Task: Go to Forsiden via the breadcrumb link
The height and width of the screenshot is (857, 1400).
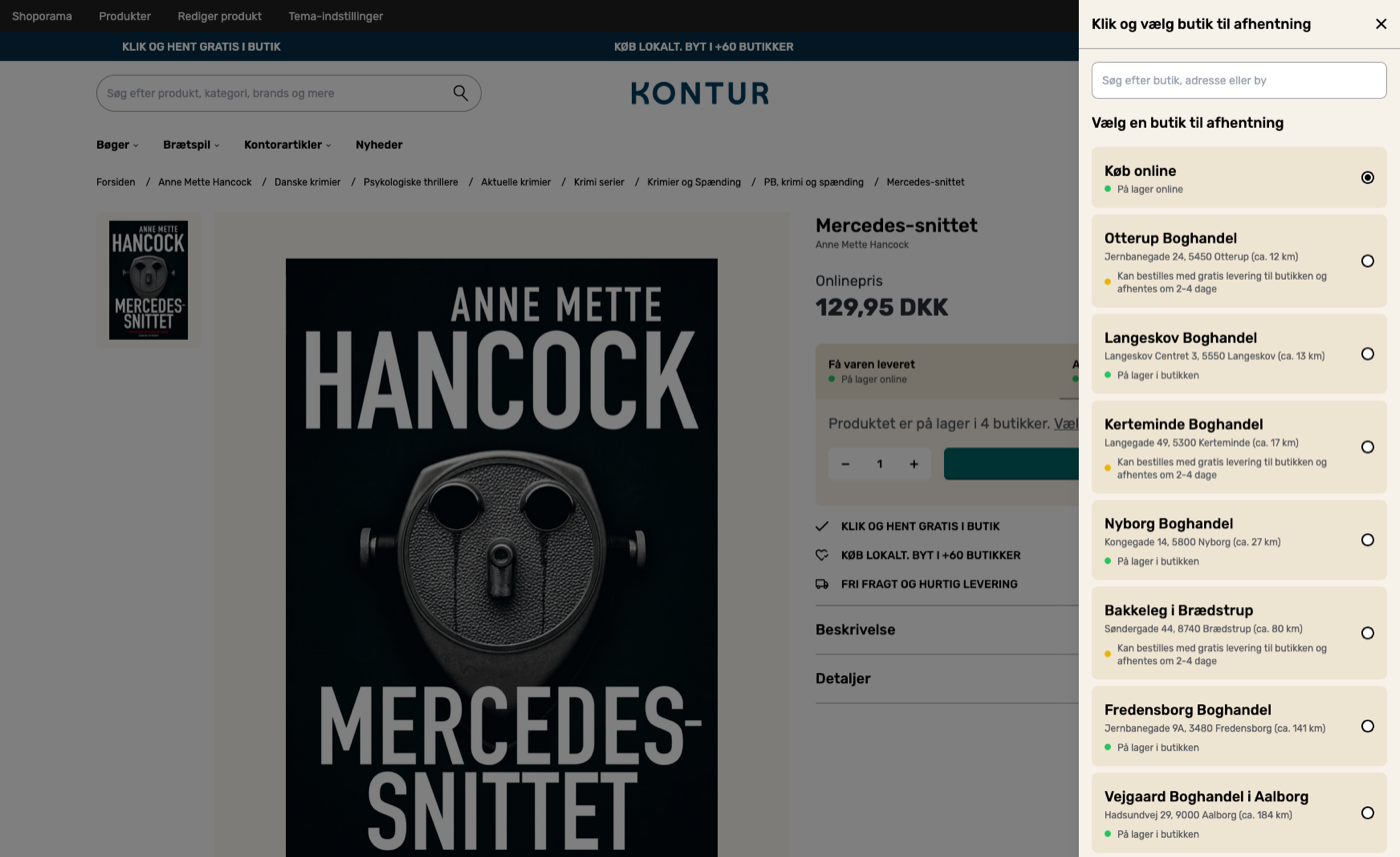Action: (115, 182)
